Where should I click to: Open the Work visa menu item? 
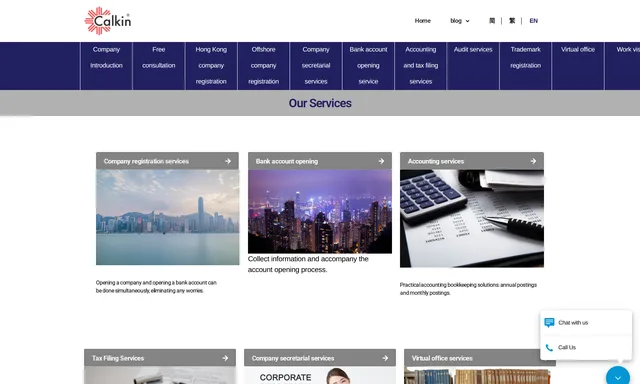click(622, 65)
